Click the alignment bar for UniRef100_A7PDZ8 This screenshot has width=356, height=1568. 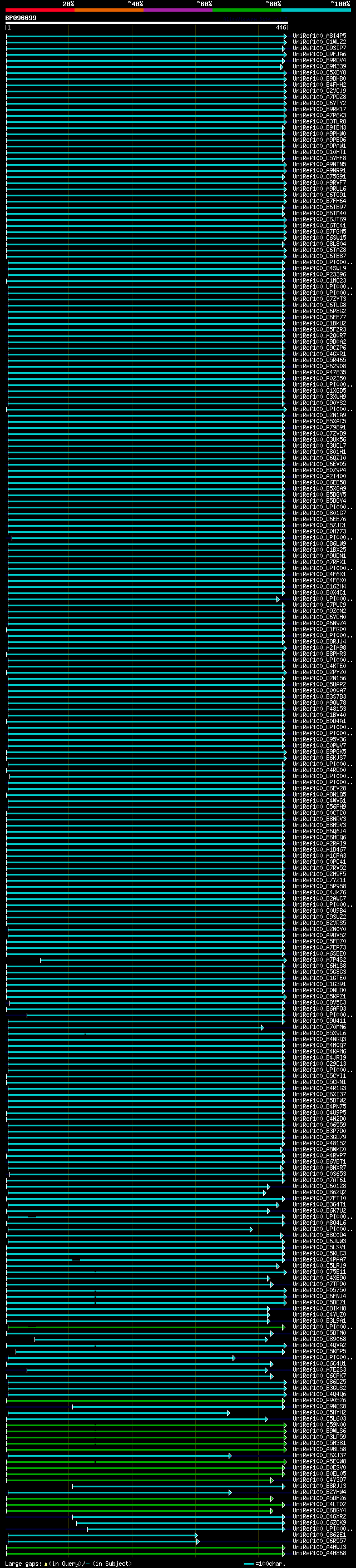tap(146, 97)
